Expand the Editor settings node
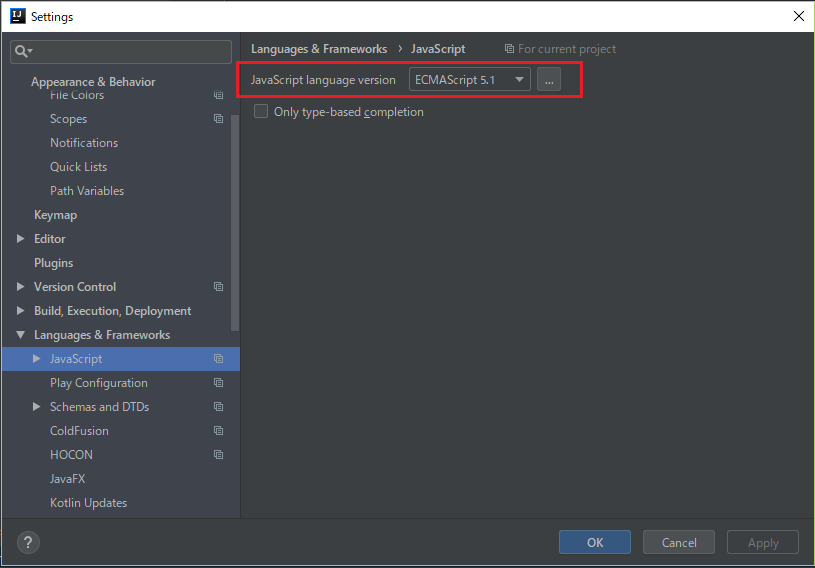815x568 pixels. tap(20, 239)
